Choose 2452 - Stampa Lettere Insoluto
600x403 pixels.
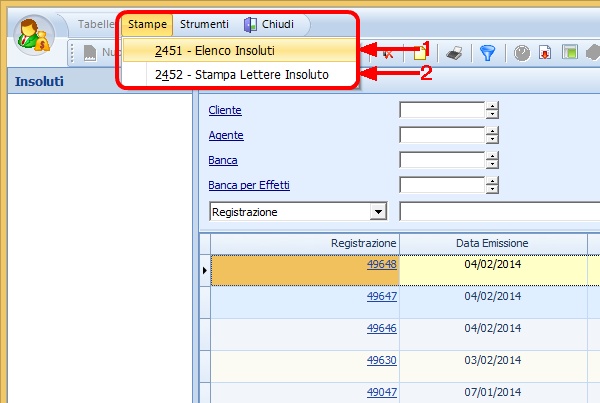242,74
